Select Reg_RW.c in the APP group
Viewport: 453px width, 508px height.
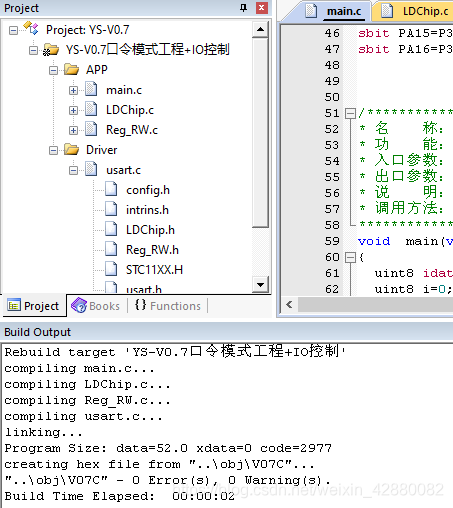click(132, 130)
